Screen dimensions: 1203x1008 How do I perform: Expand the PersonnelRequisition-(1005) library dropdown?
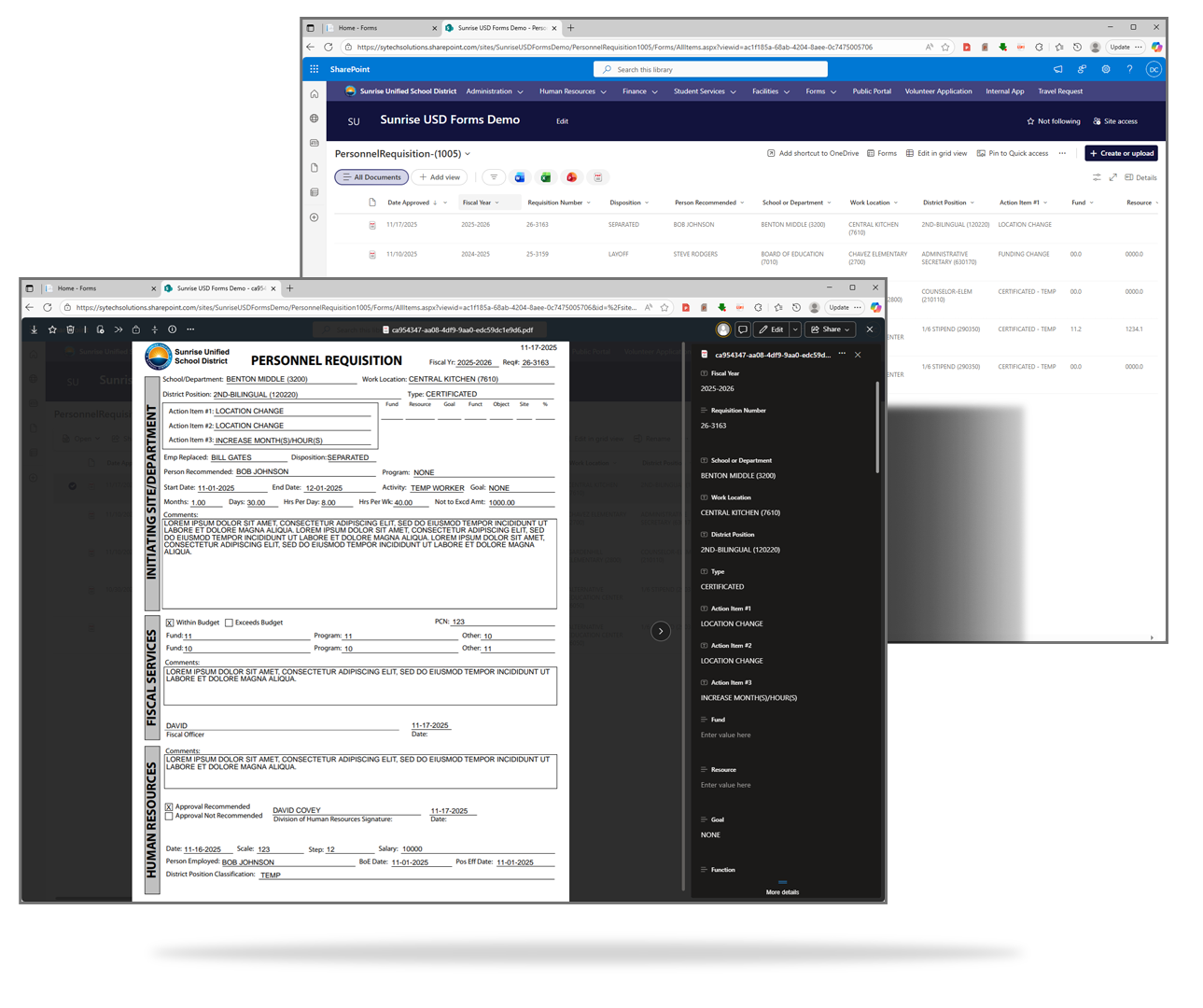(468, 154)
